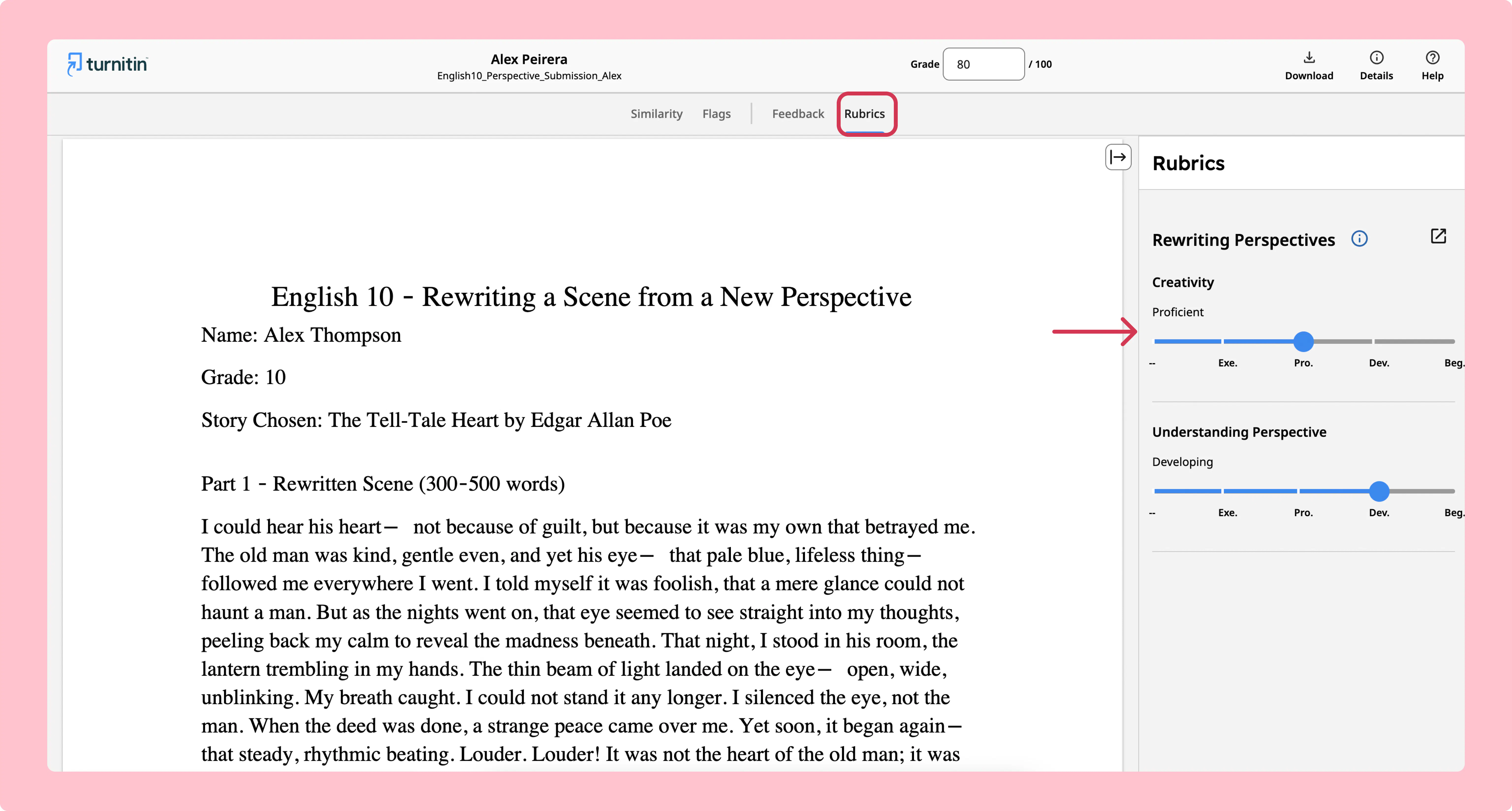The image size is (1512, 811).
Task: Click the student name Alex Peirera
Action: coord(529,59)
